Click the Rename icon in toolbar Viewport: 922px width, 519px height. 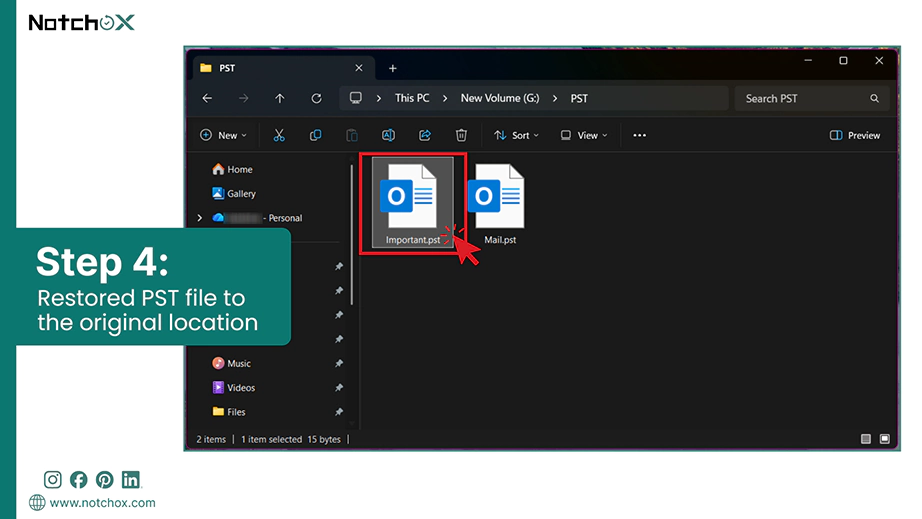pos(388,135)
